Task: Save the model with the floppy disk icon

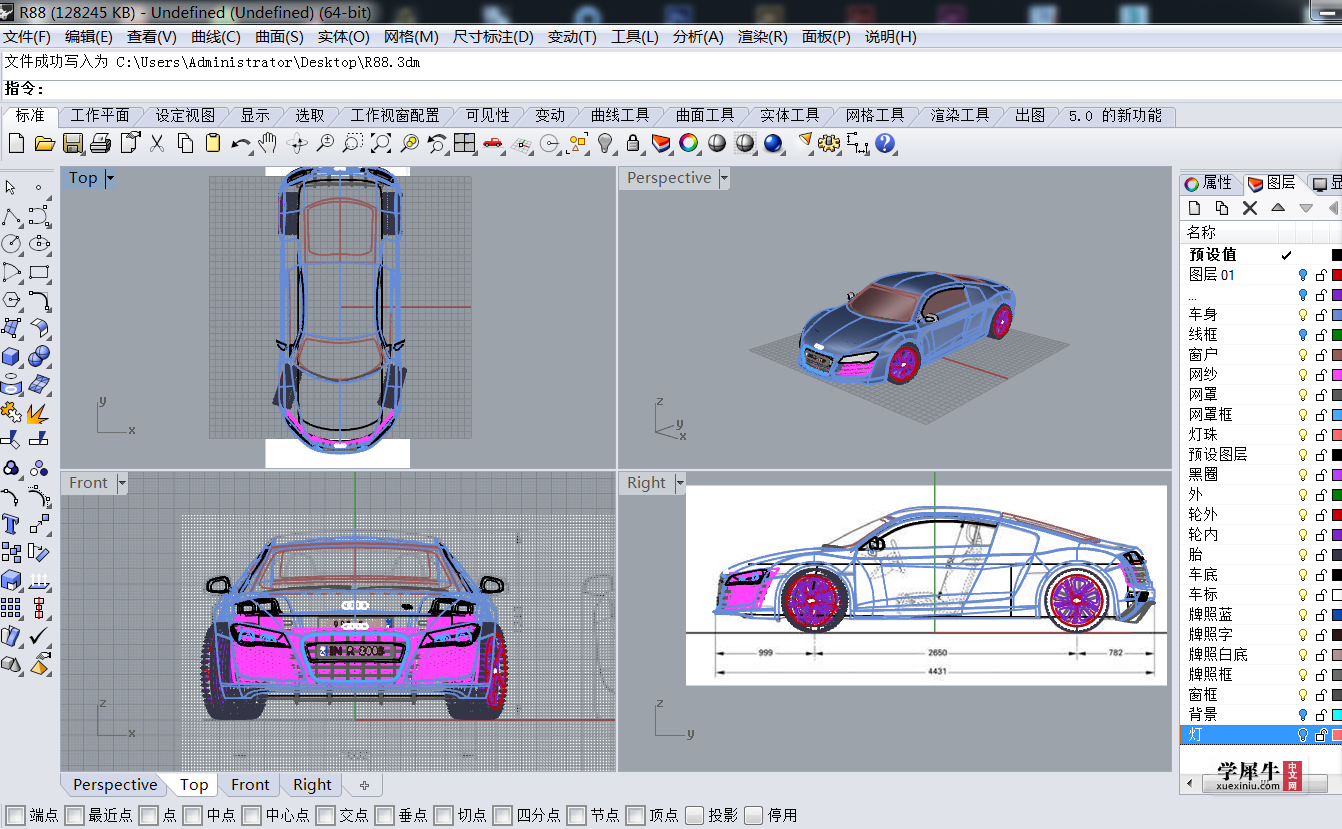Action: 72,143
